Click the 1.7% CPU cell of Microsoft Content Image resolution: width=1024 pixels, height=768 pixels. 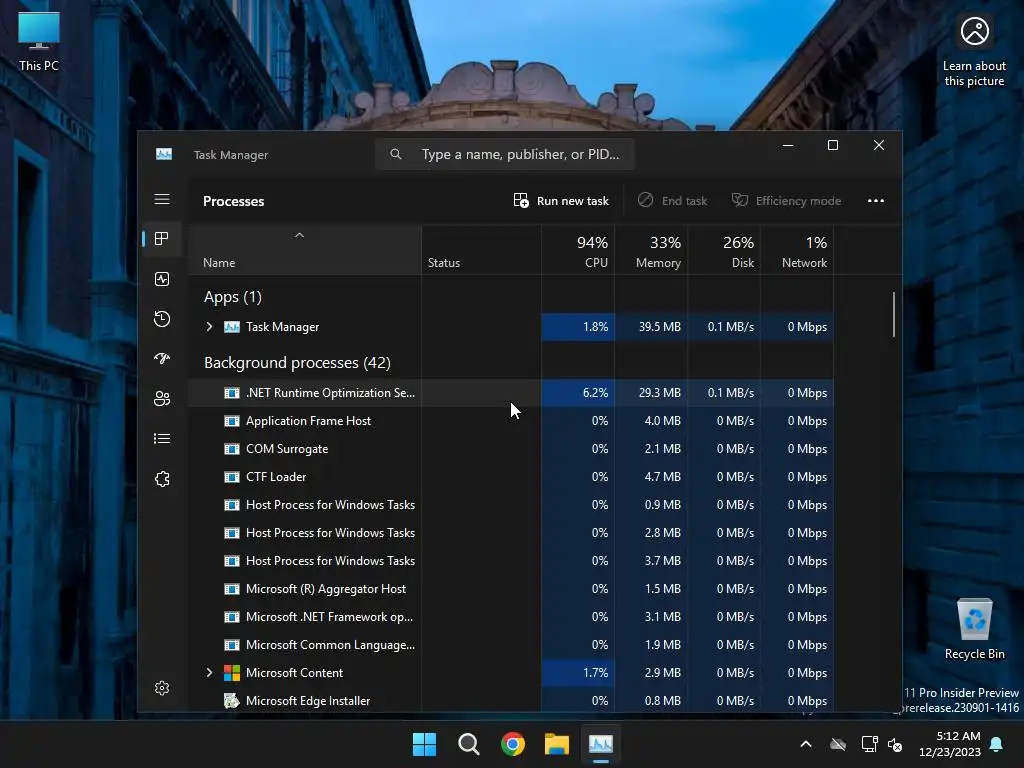point(578,673)
